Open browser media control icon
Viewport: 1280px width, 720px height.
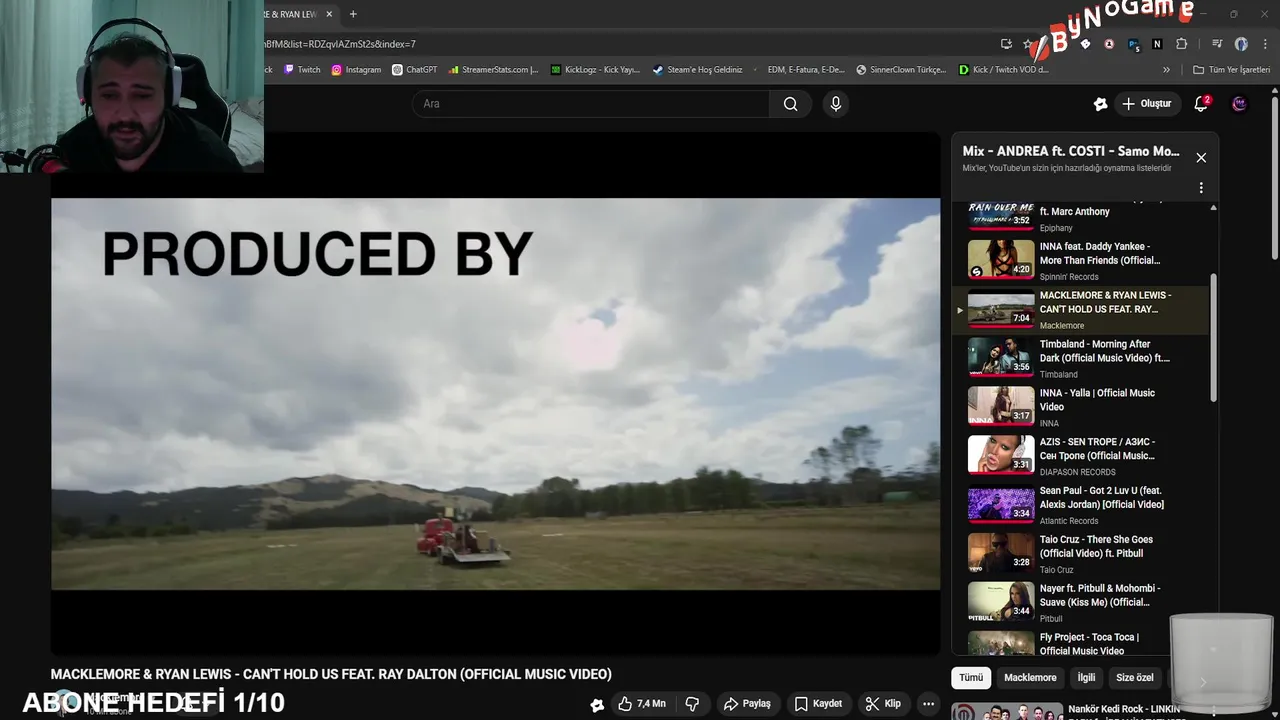[1216, 44]
